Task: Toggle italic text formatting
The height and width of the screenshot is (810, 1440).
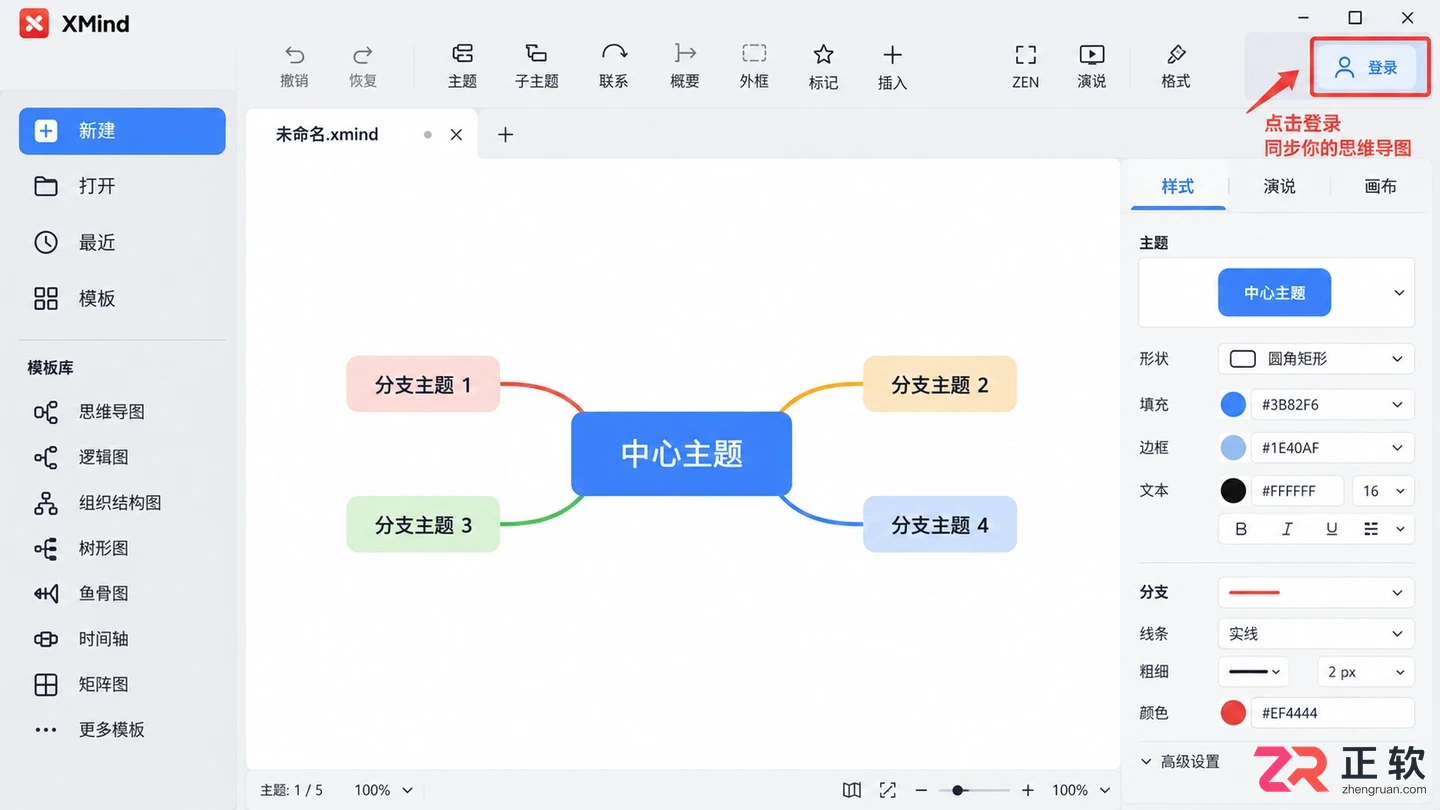Action: click(1287, 529)
